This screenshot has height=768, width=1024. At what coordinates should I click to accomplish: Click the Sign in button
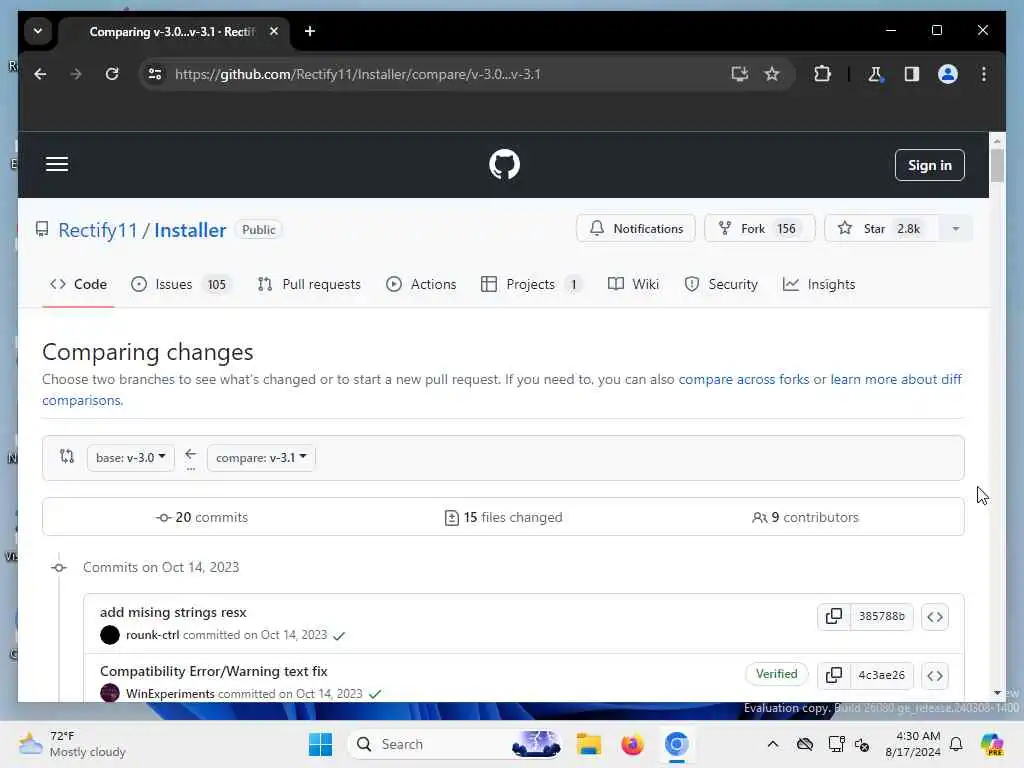pos(929,165)
